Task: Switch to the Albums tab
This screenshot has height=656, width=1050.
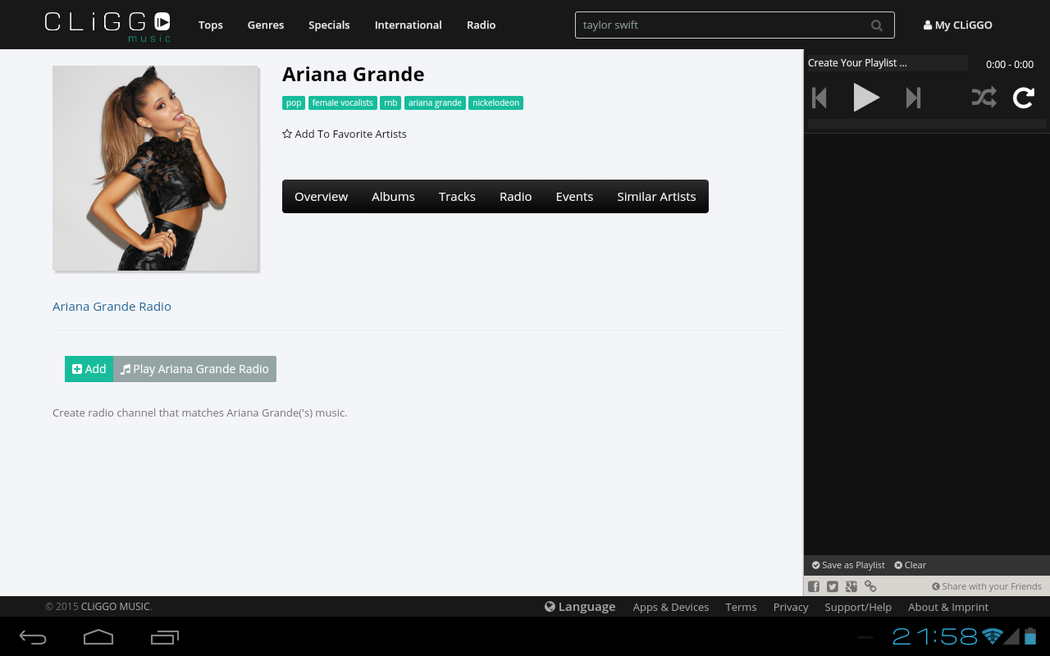Action: [393, 197]
